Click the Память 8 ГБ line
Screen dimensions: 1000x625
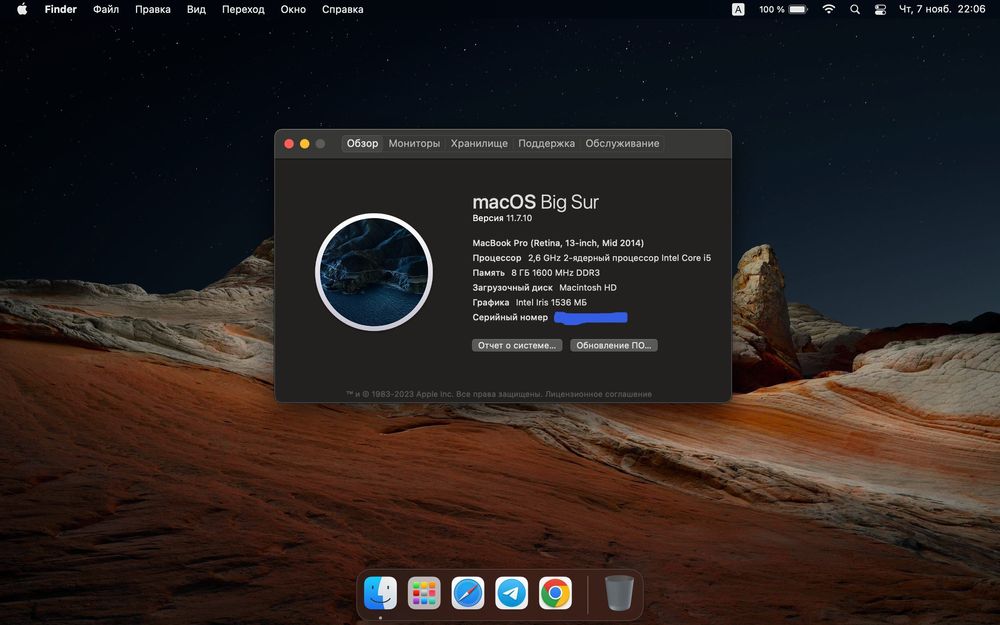click(x=536, y=272)
